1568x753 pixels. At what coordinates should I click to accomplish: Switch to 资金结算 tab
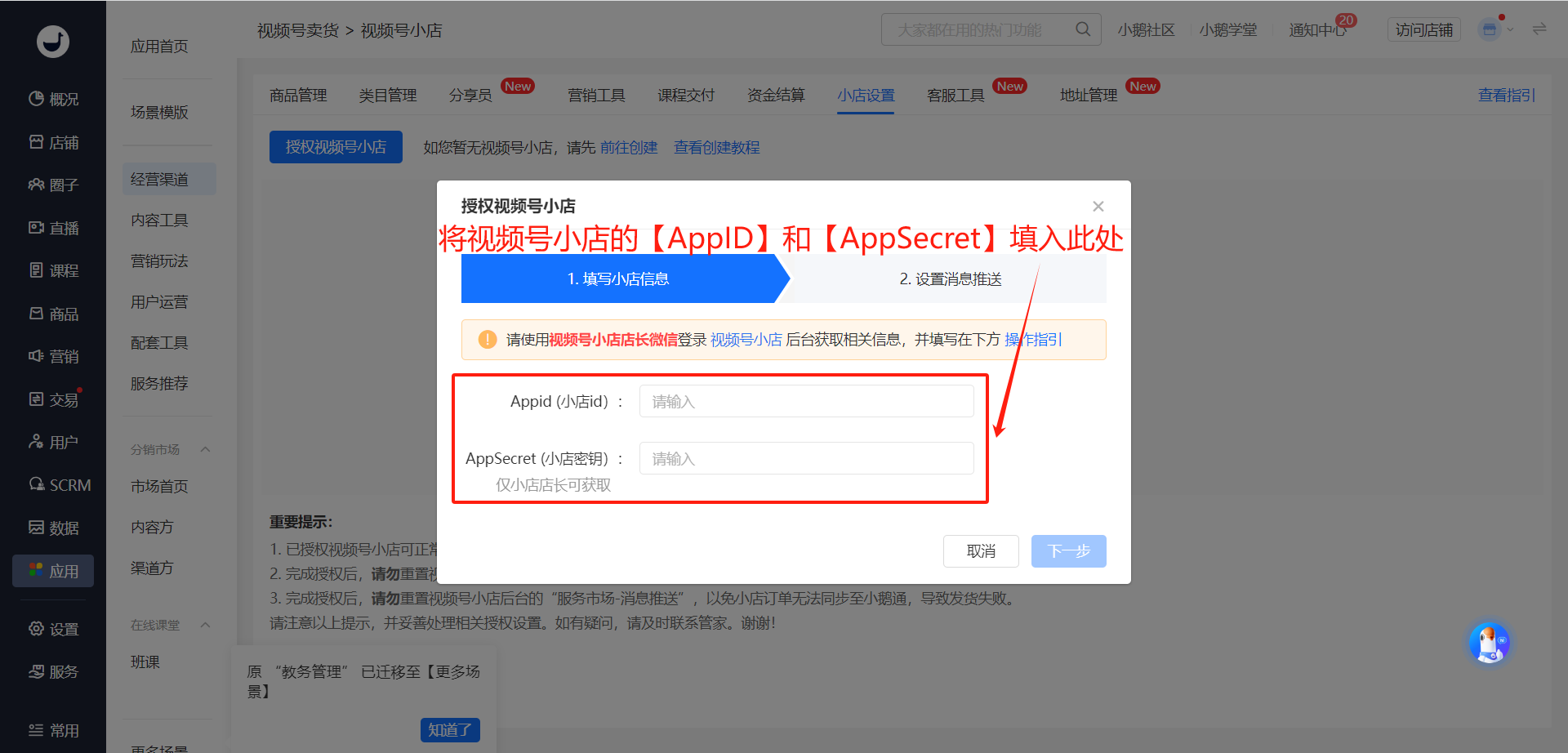click(776, 96)
